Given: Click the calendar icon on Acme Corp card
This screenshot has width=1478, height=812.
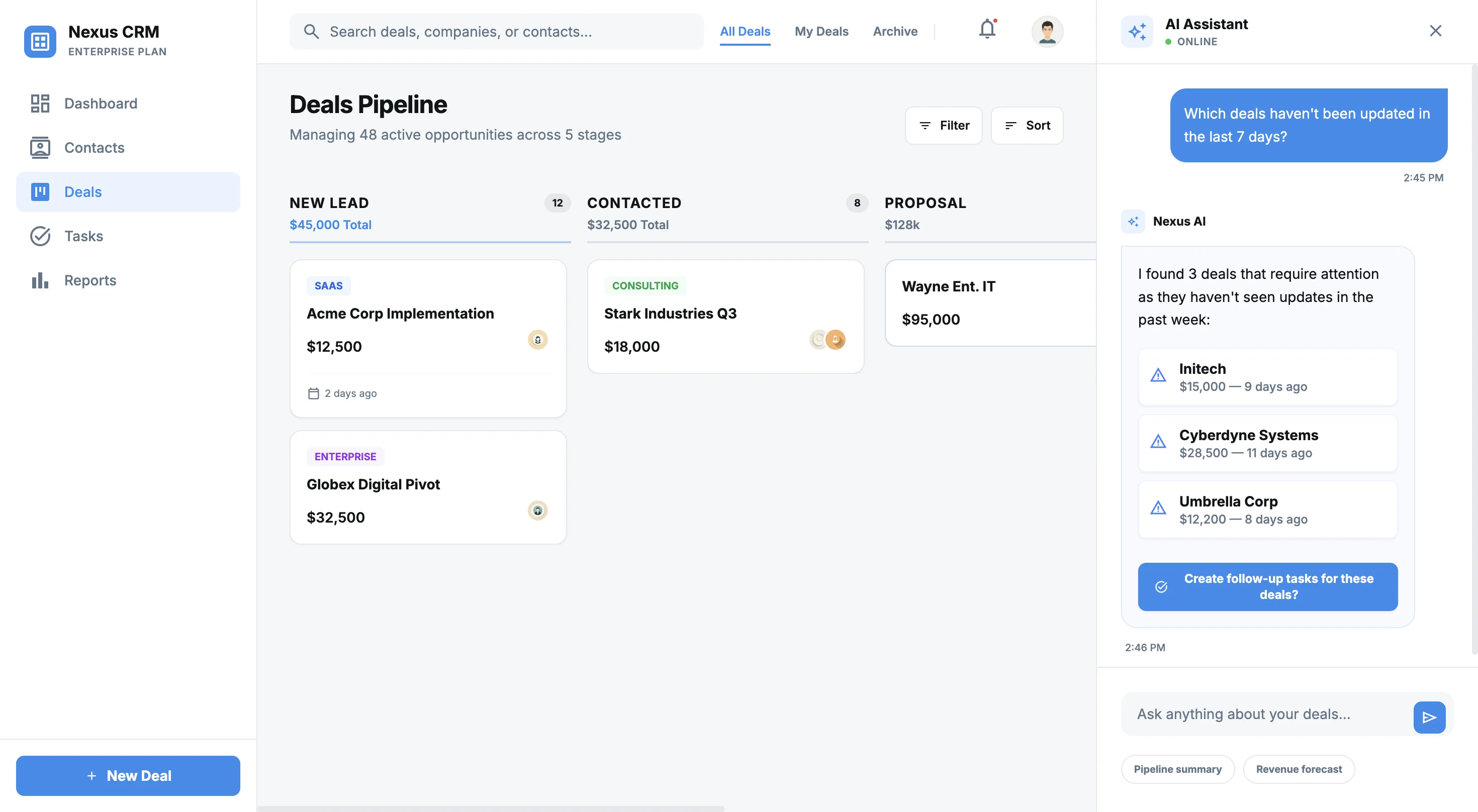Looking at the screenshot, I should click(313, 393).
